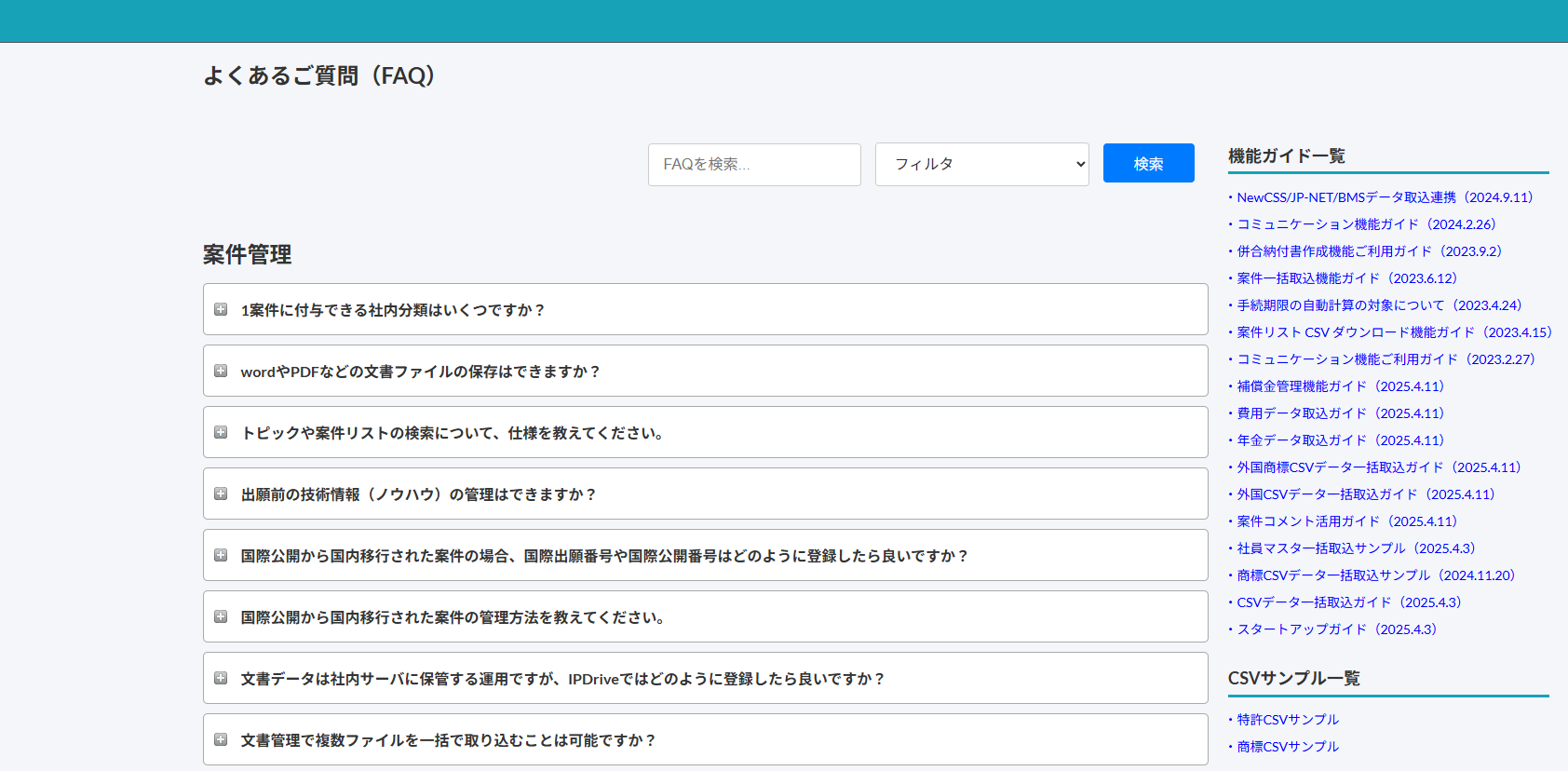
Task: Open 併合納付書作成機能ご利用ガイド link
Action: (x=1370, y=251)
